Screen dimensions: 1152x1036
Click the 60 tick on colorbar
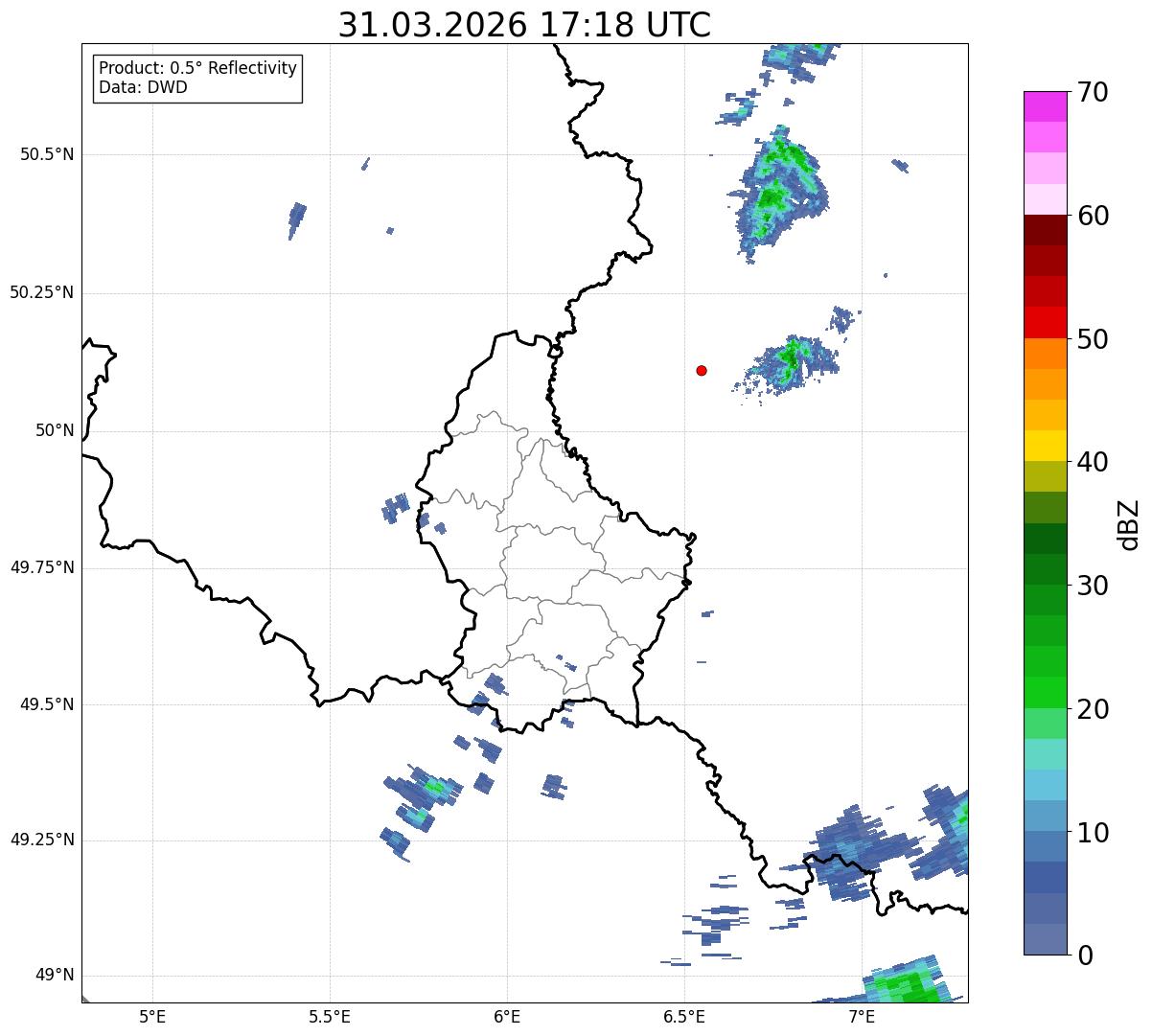[1093, 216]
